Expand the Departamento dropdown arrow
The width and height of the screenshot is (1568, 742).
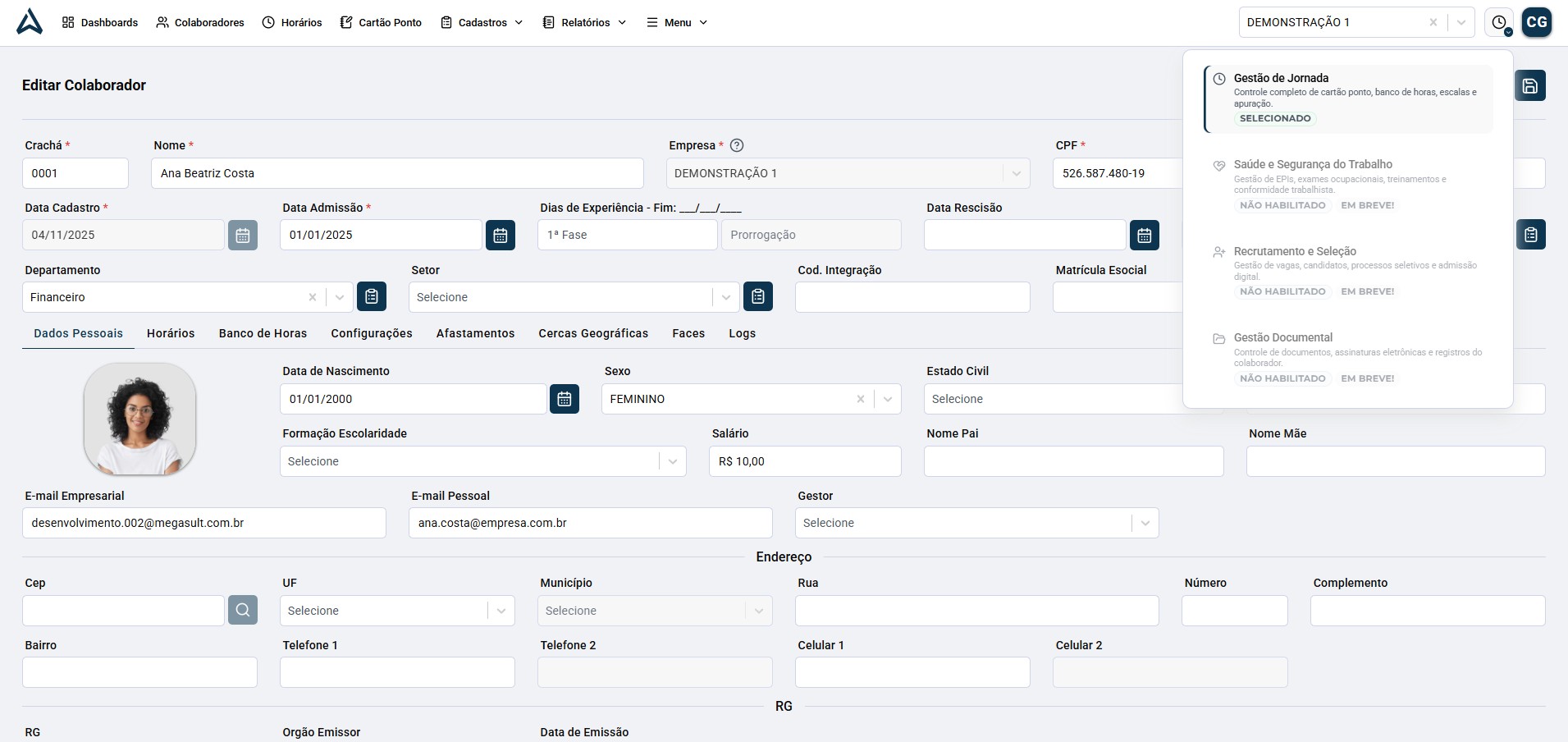[340, 297]
